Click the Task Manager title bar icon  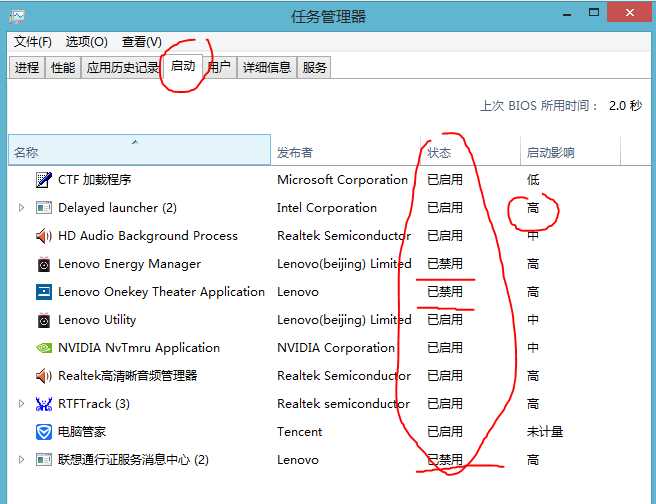[17, 17]
